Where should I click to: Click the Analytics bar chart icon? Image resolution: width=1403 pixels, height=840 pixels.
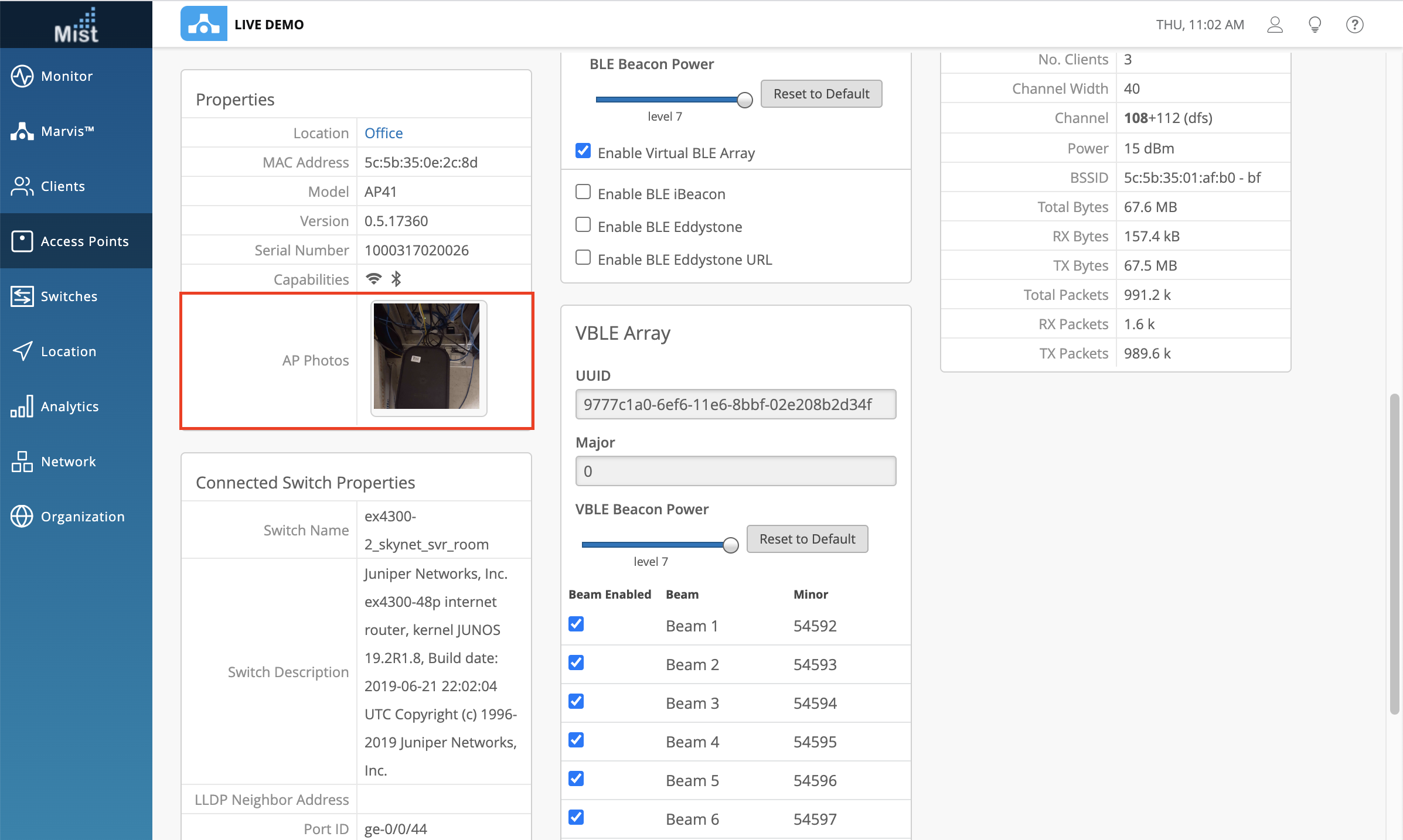(x=22, y=407)
